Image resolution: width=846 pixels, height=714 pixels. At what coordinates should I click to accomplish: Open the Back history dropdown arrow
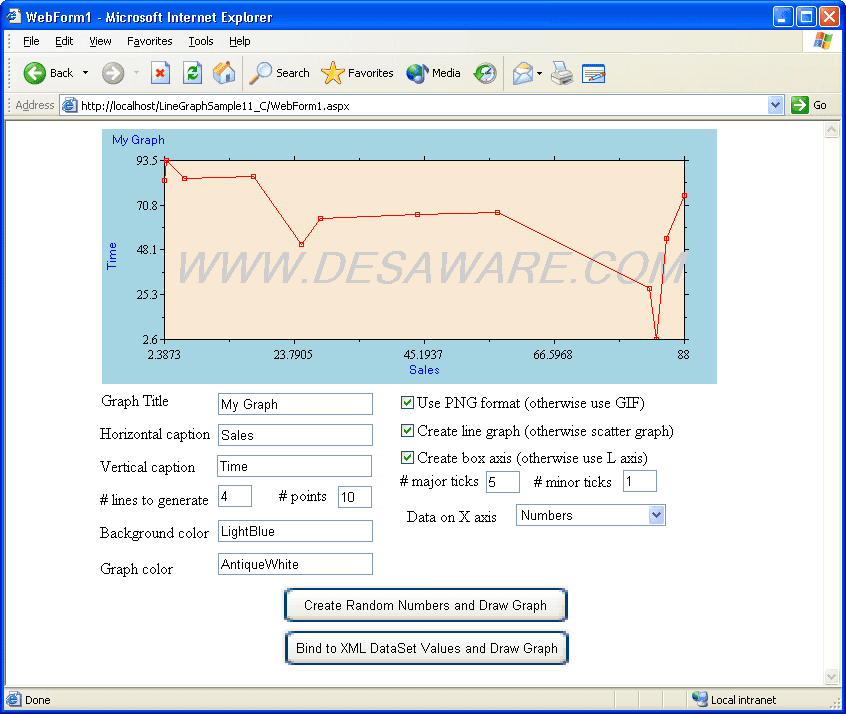[85, 73]
